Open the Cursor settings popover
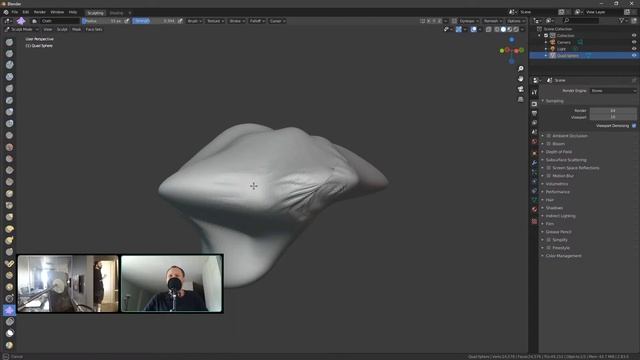 click(277, 21)
